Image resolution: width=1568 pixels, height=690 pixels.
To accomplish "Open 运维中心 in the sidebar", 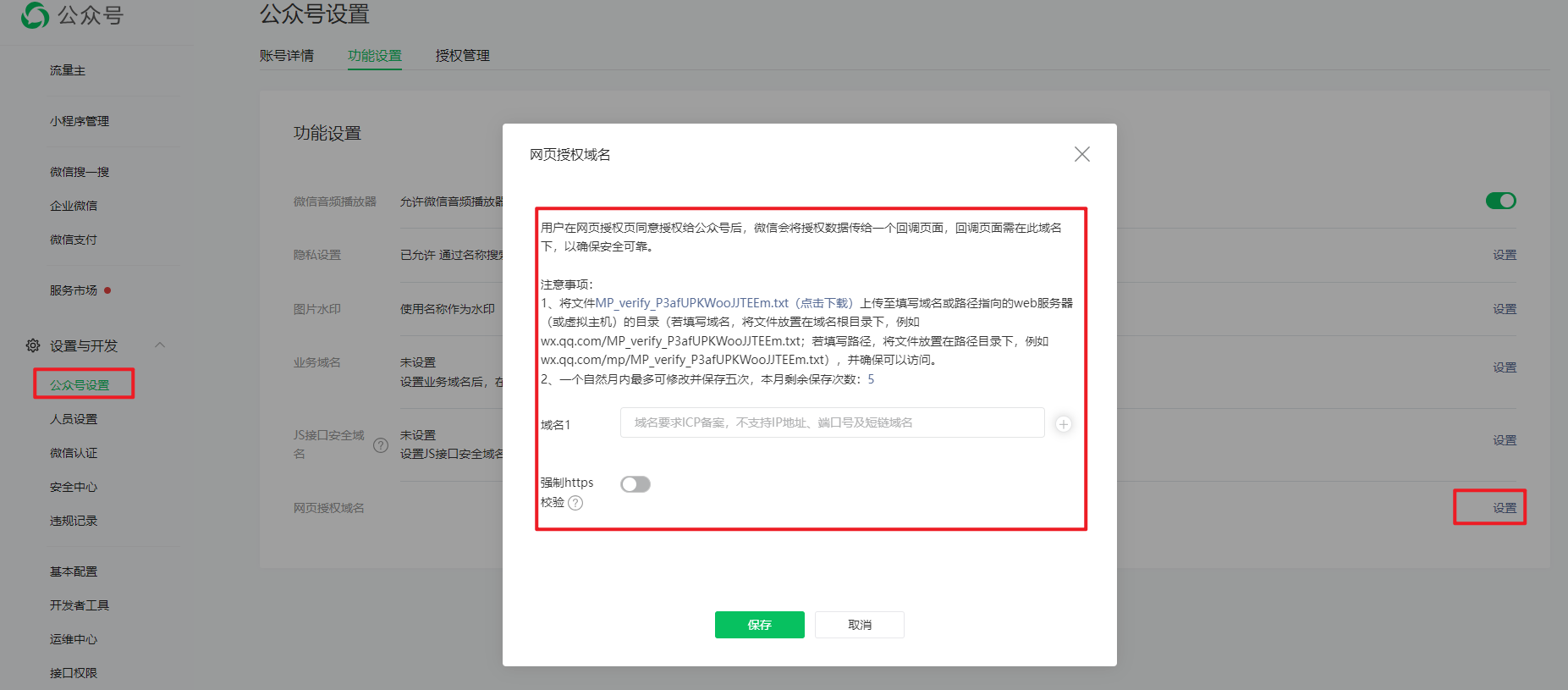I will click(74, 639).
